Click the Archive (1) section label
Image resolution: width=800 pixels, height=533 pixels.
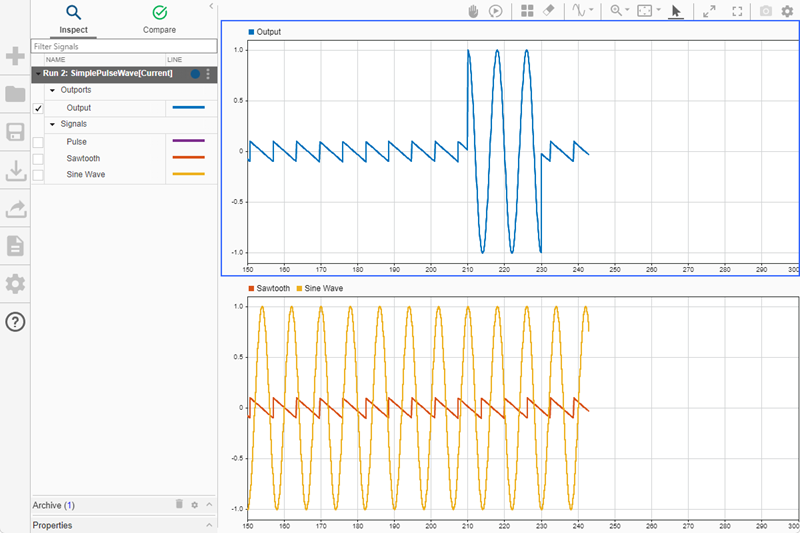tap(54, 505)
